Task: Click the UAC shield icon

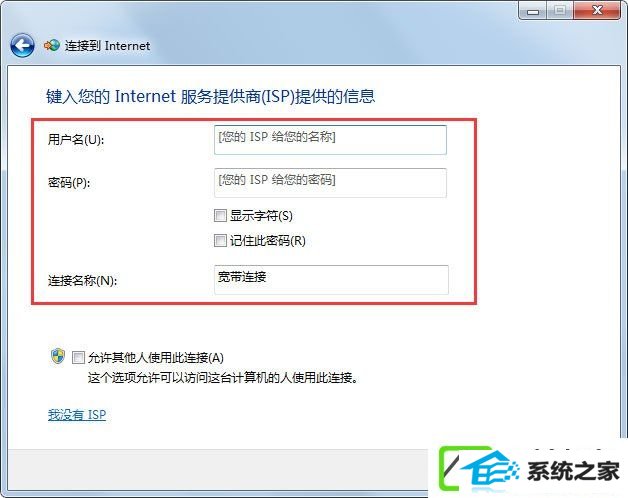Action: pyautogui.click(x=58, y=356)
